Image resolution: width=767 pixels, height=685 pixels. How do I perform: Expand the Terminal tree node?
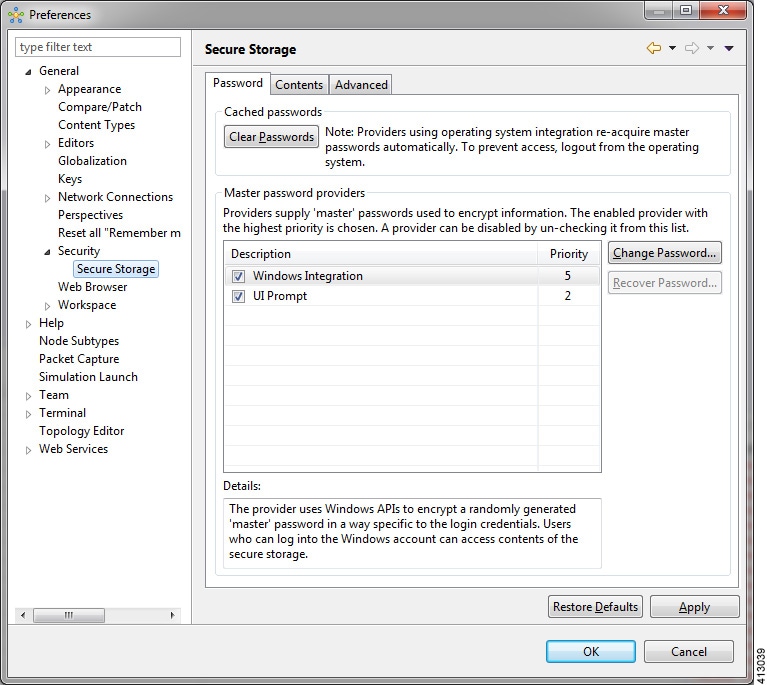[28, 414]
